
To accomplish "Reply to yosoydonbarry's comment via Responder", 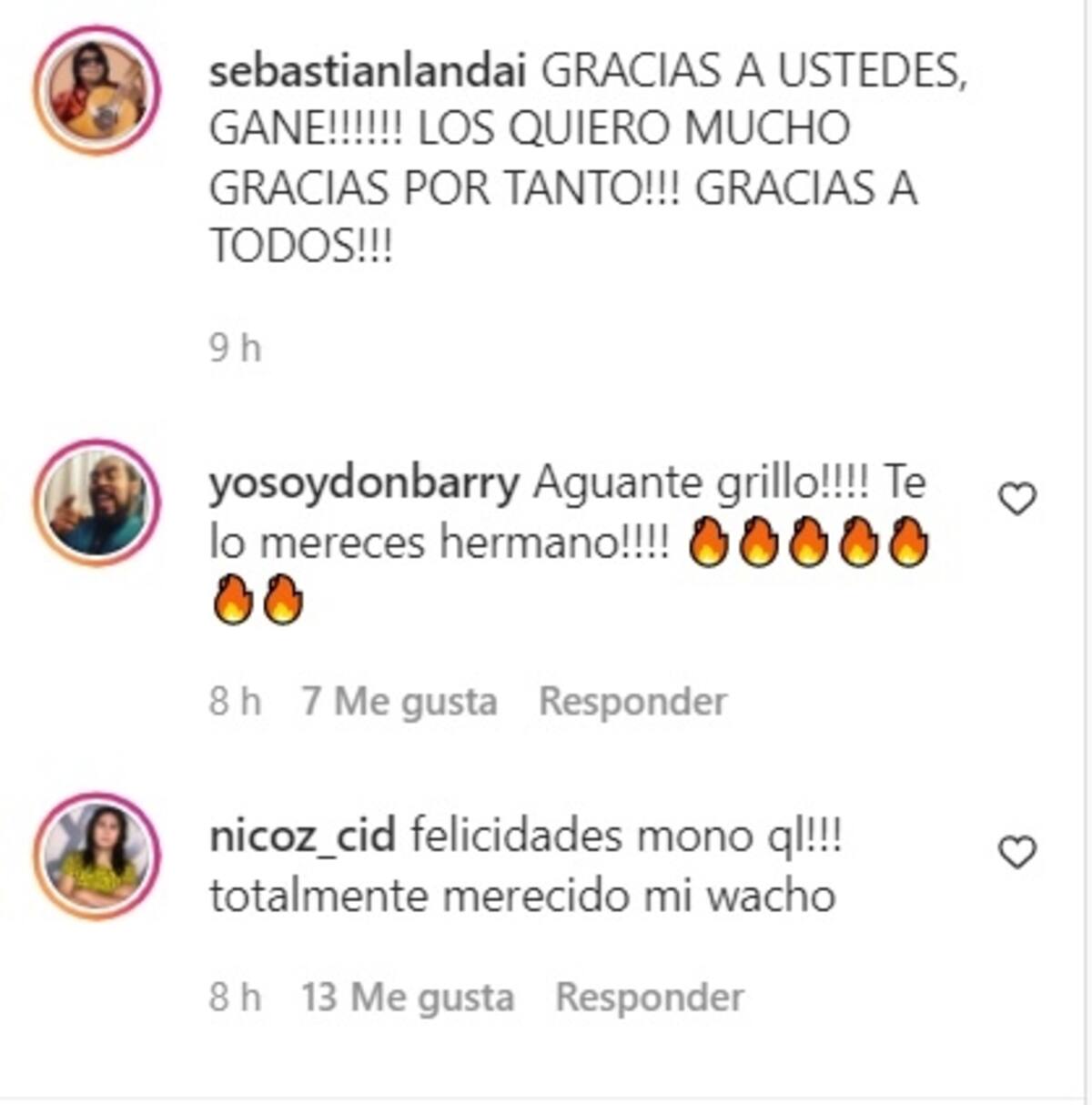I will coord(633,702).
